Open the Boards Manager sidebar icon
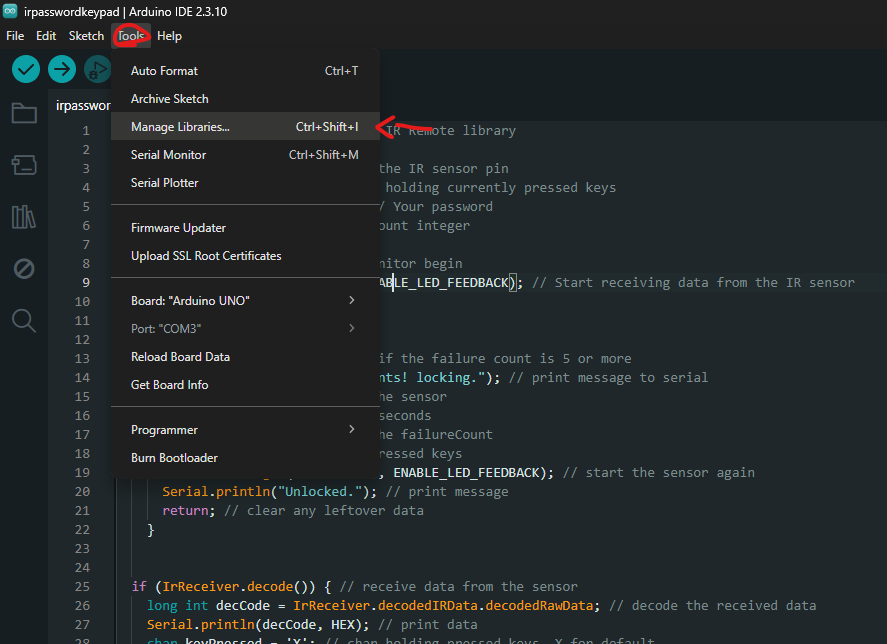The width and height of the screenshot is (887, 644). pyautogui.click(x=24, y=165)
